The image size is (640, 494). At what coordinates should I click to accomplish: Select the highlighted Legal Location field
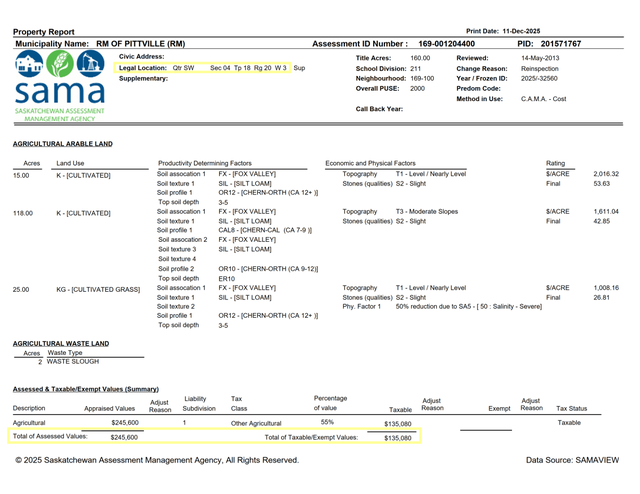[x=212, y=67]
